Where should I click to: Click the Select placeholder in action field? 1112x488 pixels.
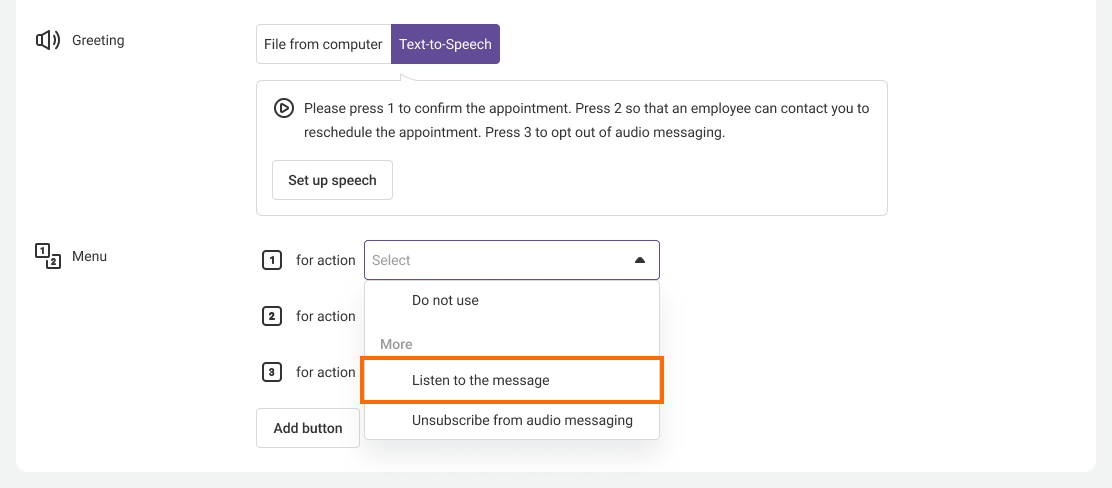pos(392,260)
